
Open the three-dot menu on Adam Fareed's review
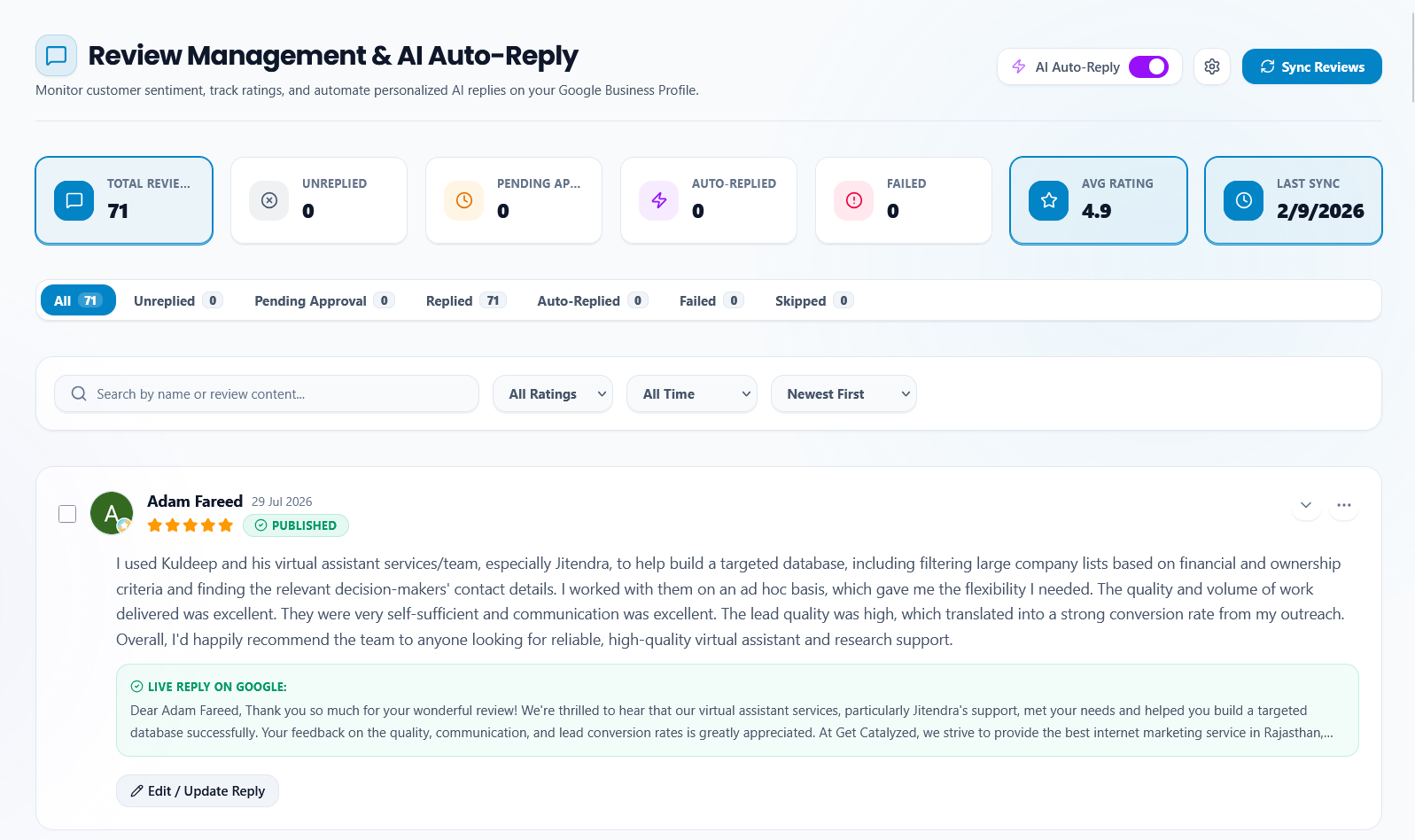click(1344, 505)
